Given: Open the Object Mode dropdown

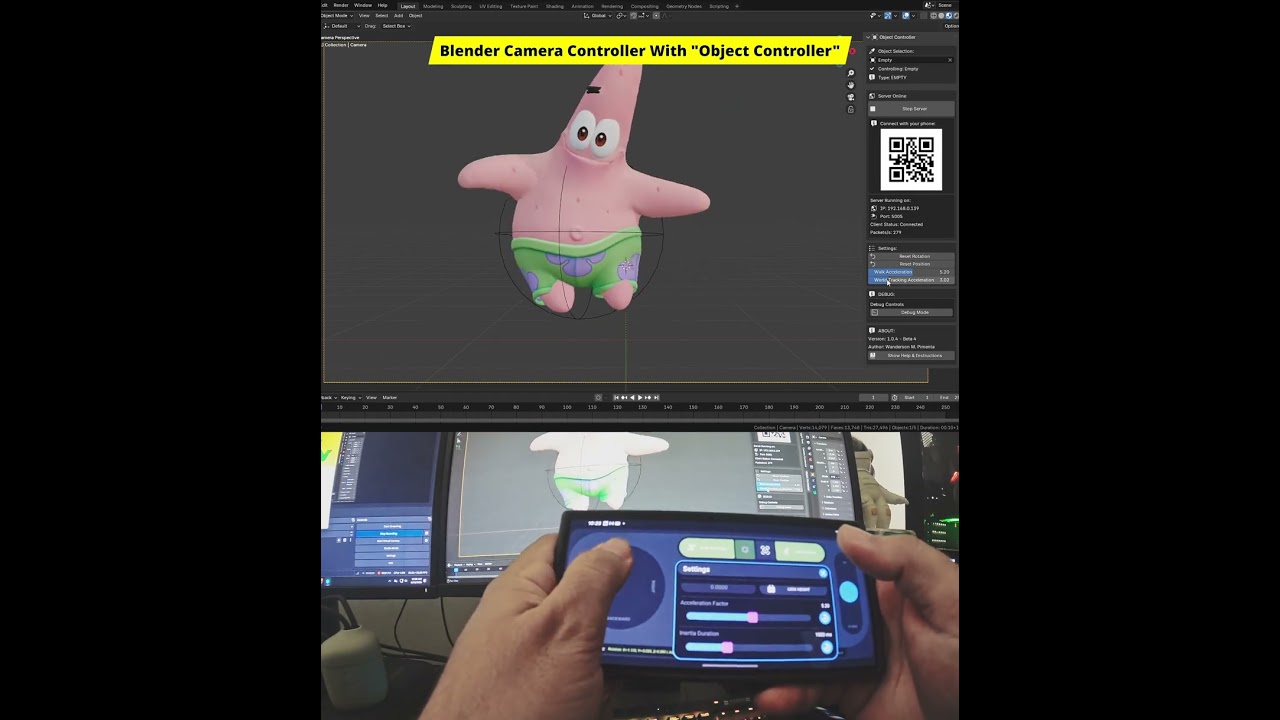Looking at the screenshot, I should tap(337, 15).
